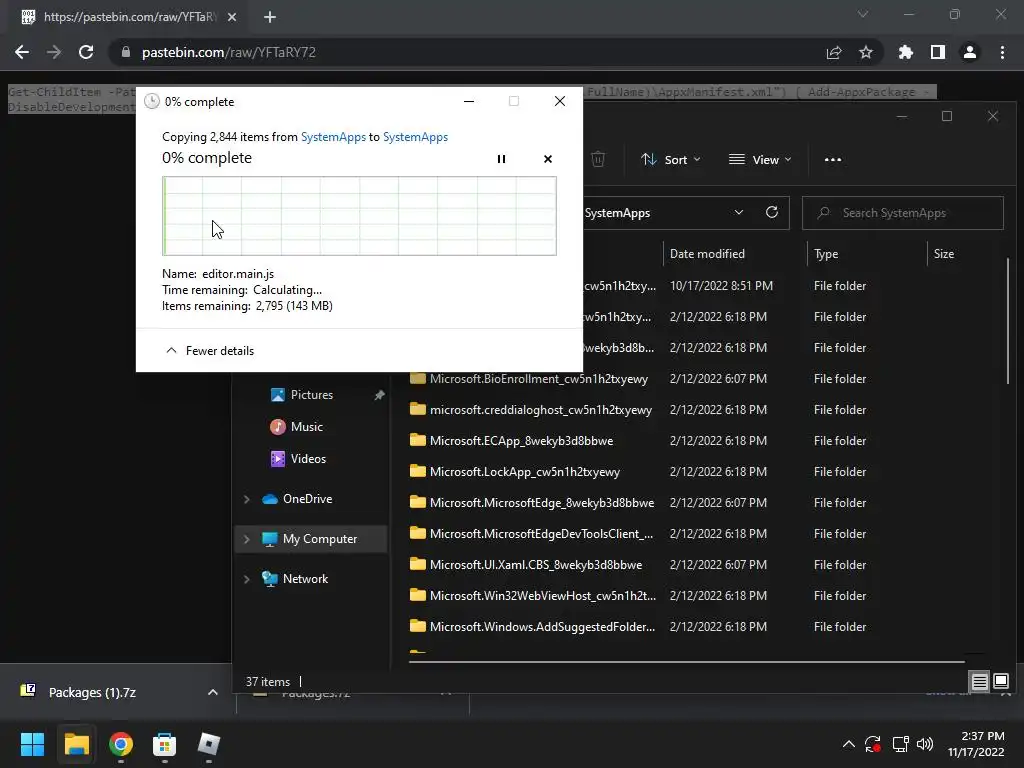Open the Windows Start menu
Viewport: 1024px width, 768px height.
tap(32, 744)
